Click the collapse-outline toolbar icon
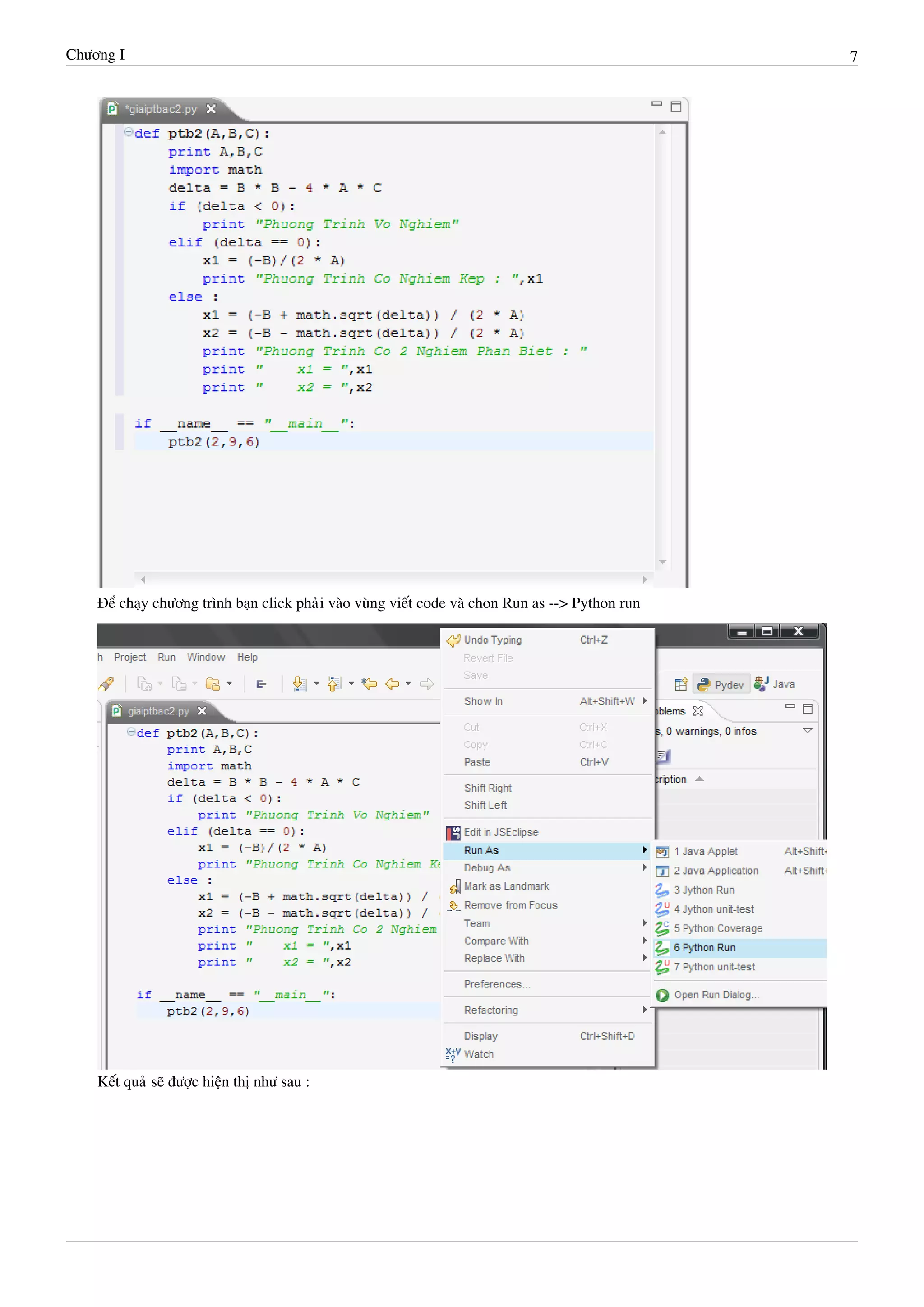 point(262,684)
